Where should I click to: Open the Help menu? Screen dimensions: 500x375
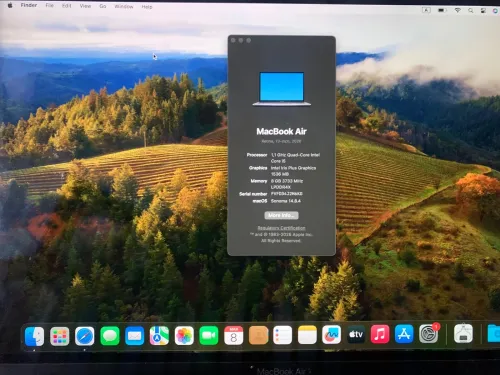[x=147, y=7]
